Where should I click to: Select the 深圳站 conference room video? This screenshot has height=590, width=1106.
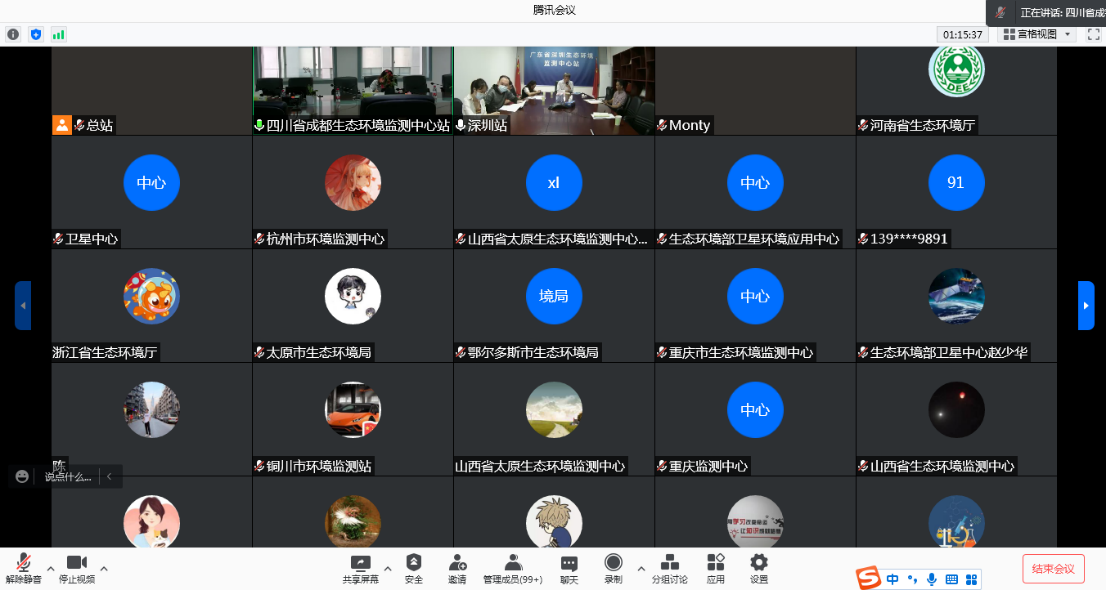554,90
